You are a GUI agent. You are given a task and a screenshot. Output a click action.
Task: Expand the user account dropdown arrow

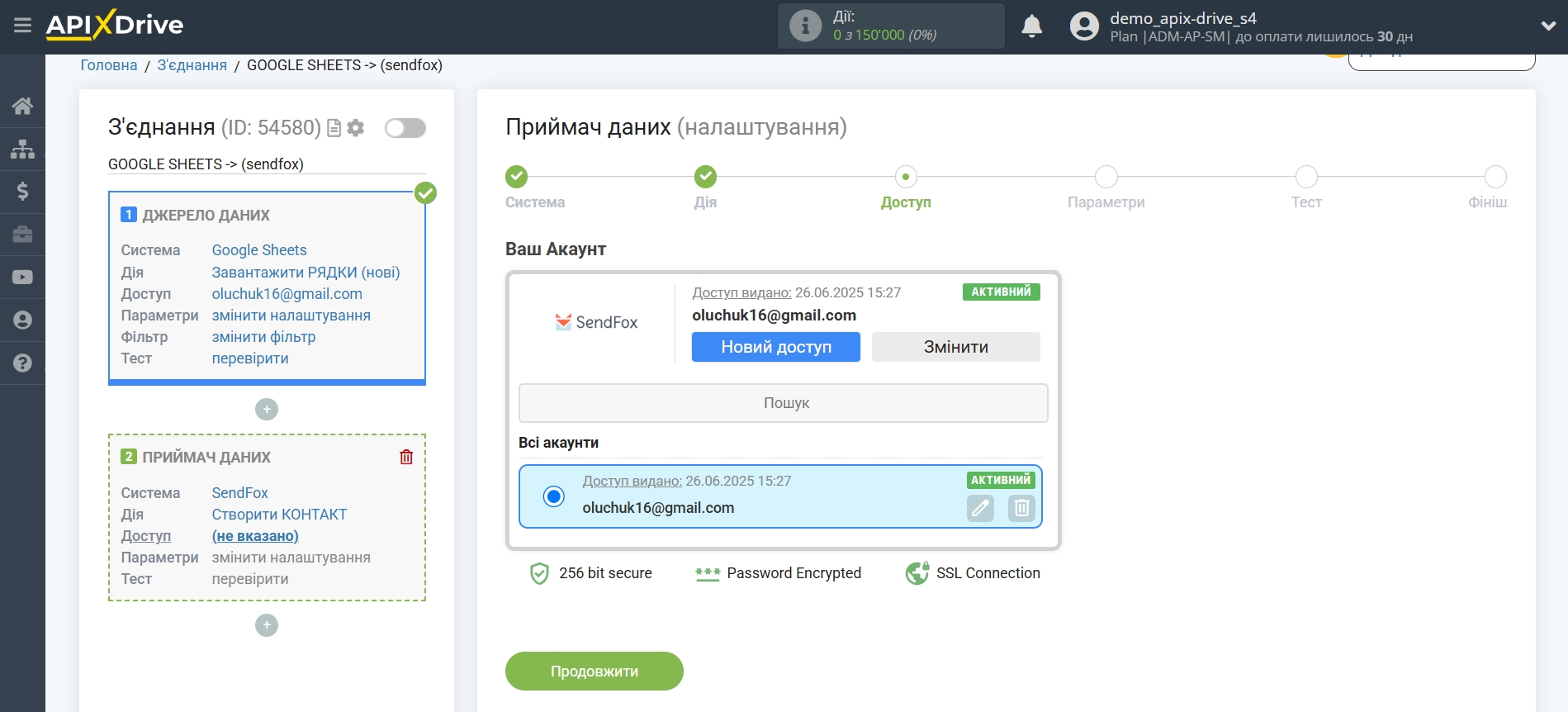coord(1548,26)
